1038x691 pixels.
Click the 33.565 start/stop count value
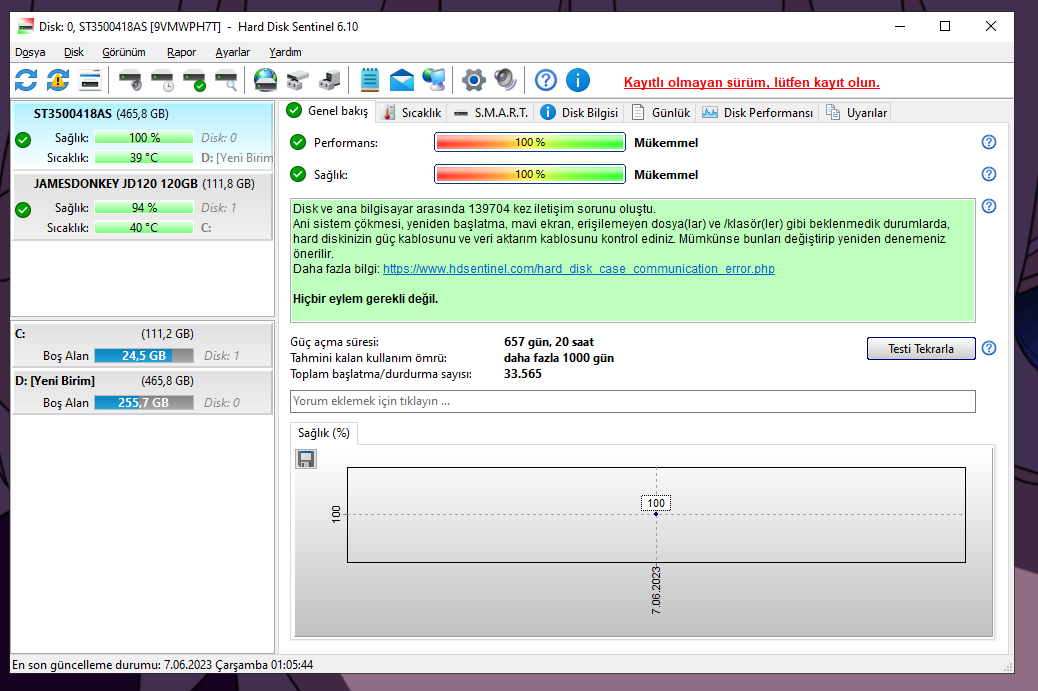[523, 374]
